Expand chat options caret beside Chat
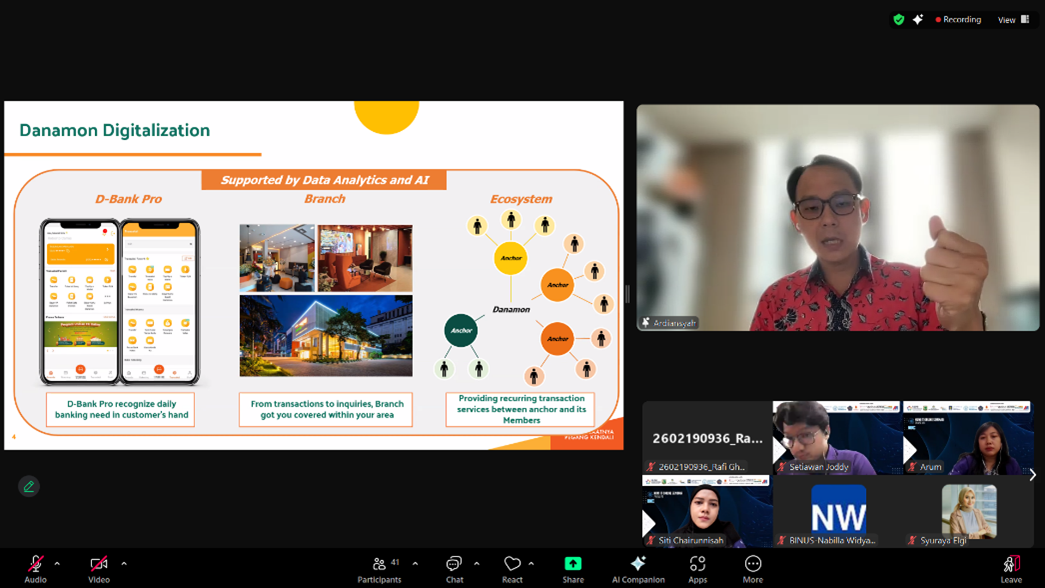This screenshot has width=1045, height=588. pyautogui.click(x=477, y=564)
